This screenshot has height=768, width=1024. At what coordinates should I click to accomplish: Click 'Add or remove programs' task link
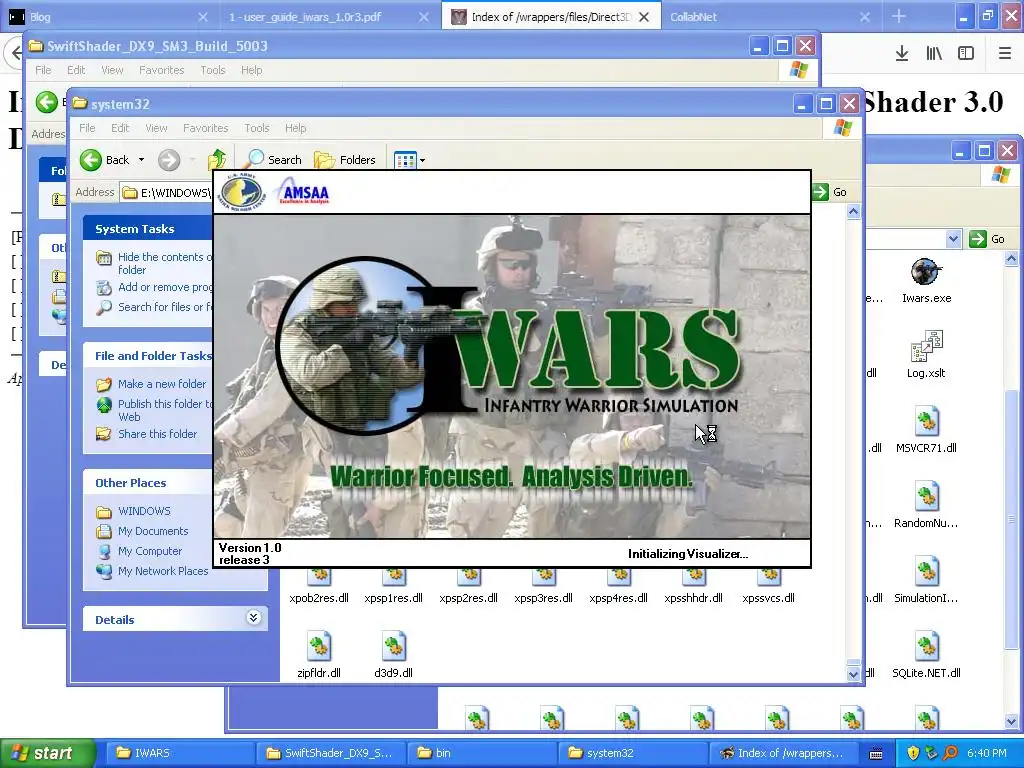(x=165, y=287)
